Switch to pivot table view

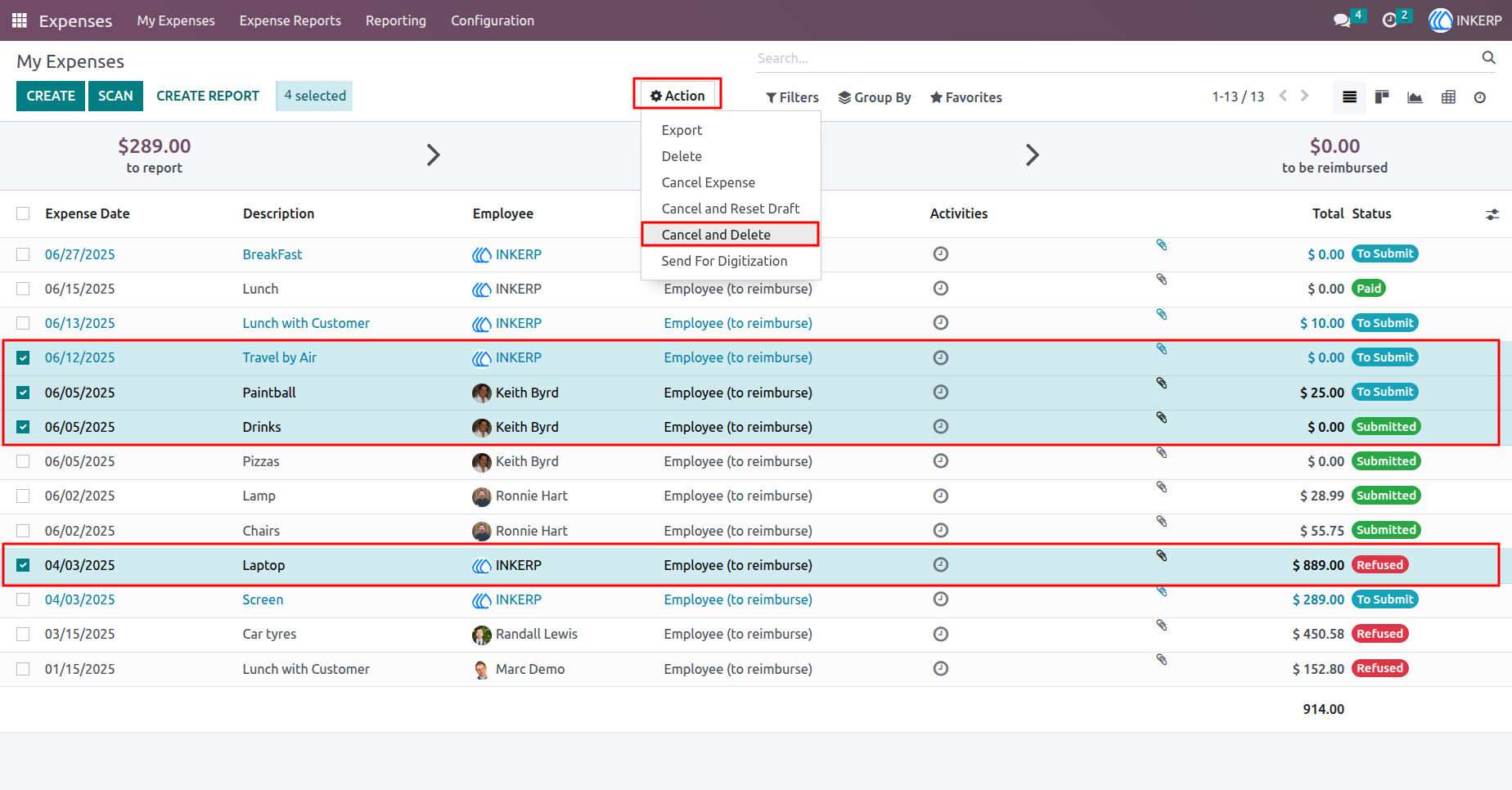point(1448,97)
